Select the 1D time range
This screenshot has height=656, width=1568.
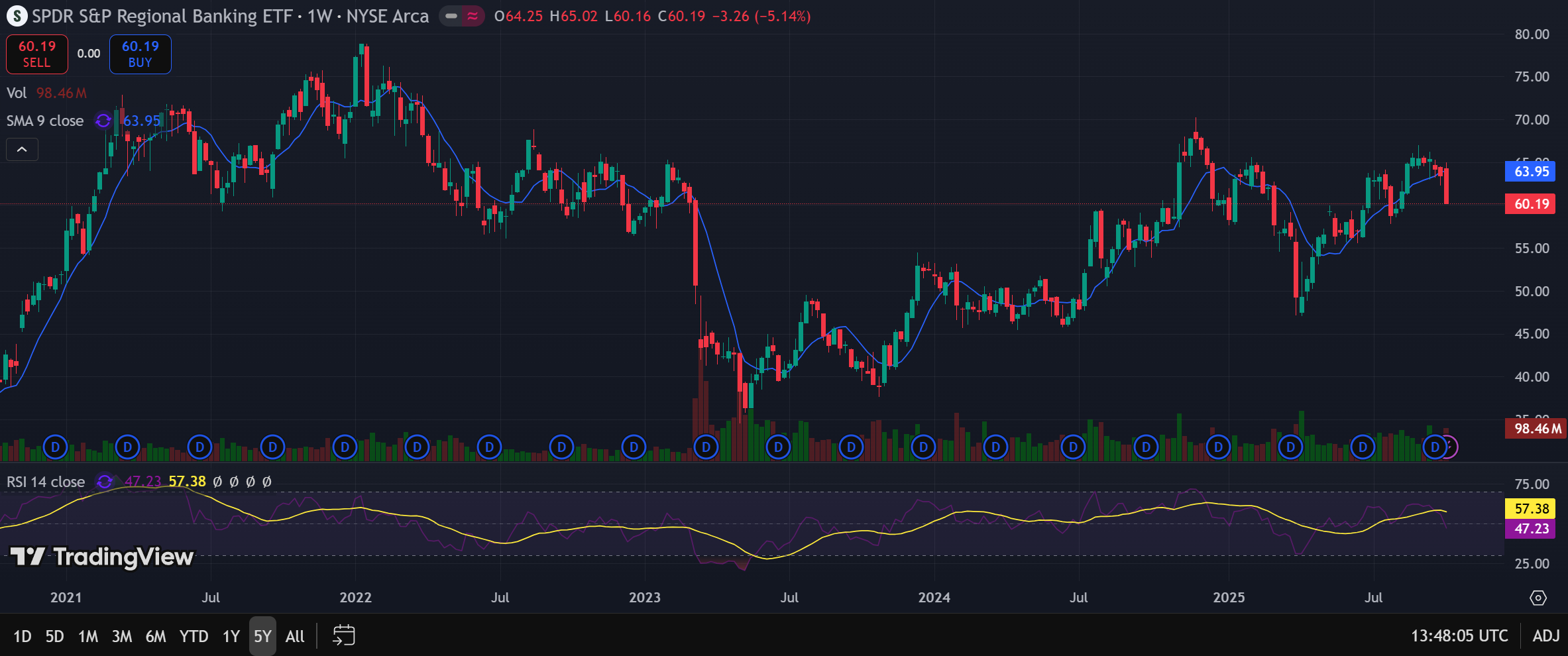pyautogui.click(x=23, y=636)
